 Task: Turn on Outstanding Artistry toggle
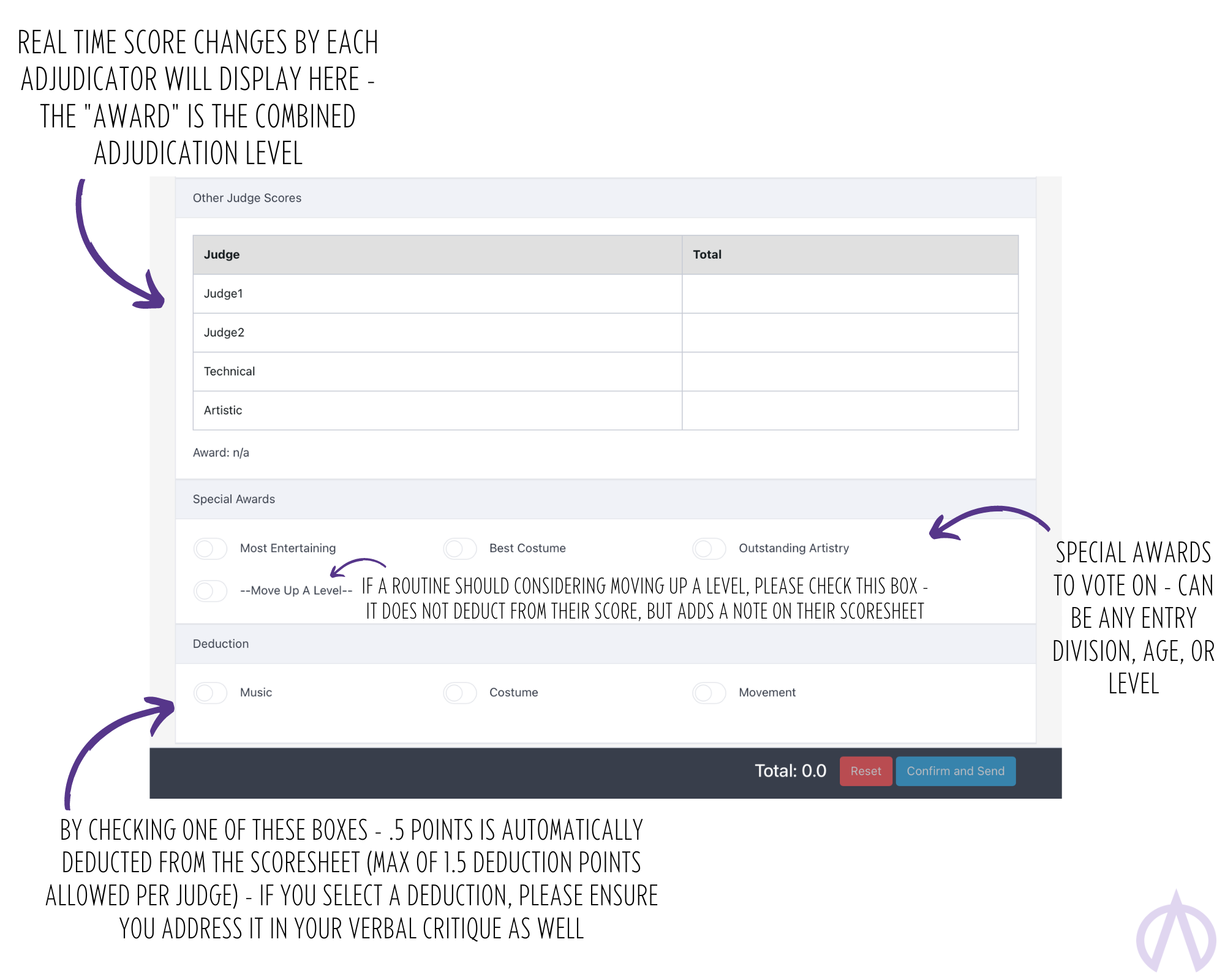tap(709, 548)
